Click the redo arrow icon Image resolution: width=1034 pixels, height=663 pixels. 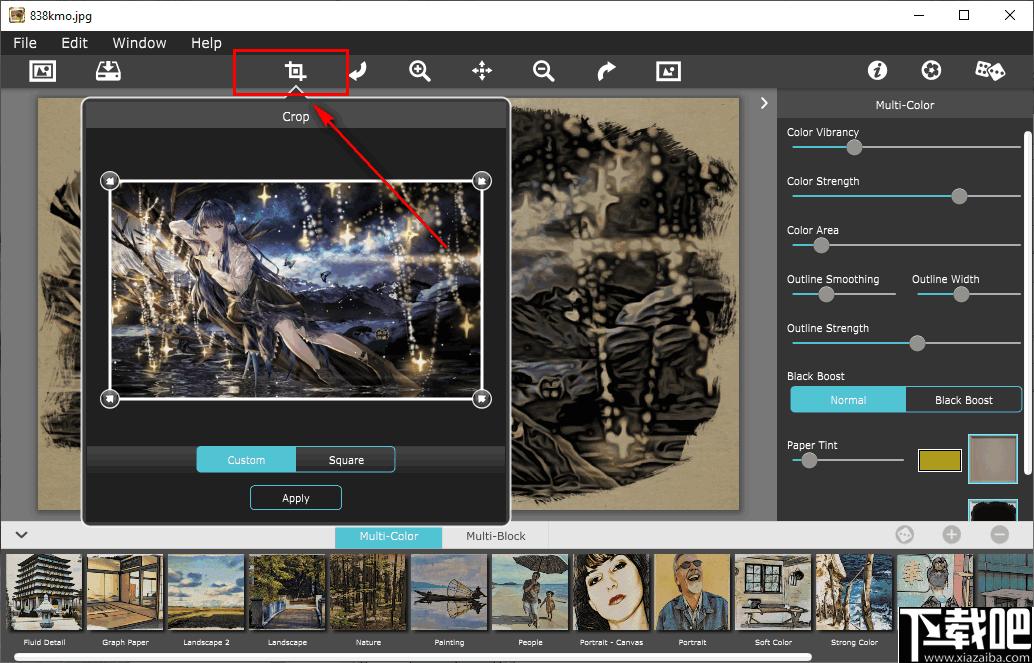(x=606, y=71)
